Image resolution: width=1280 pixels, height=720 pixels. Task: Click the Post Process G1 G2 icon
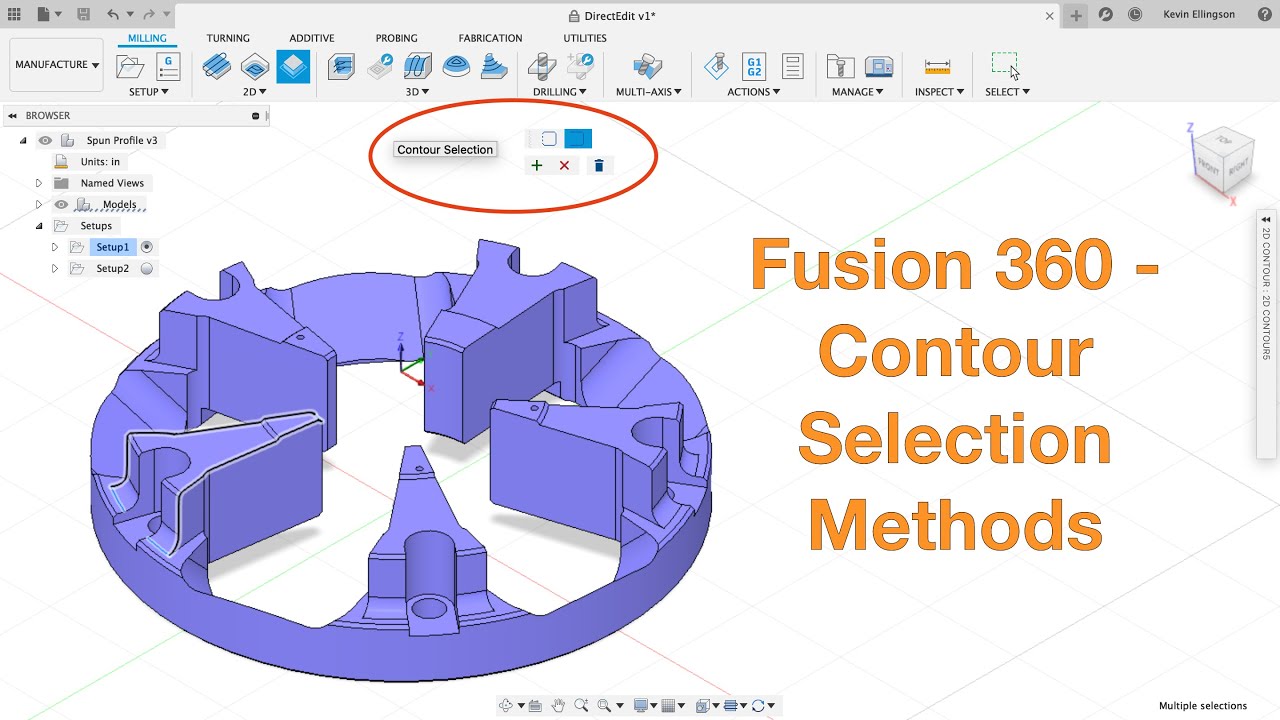click(x=754, y=67)
